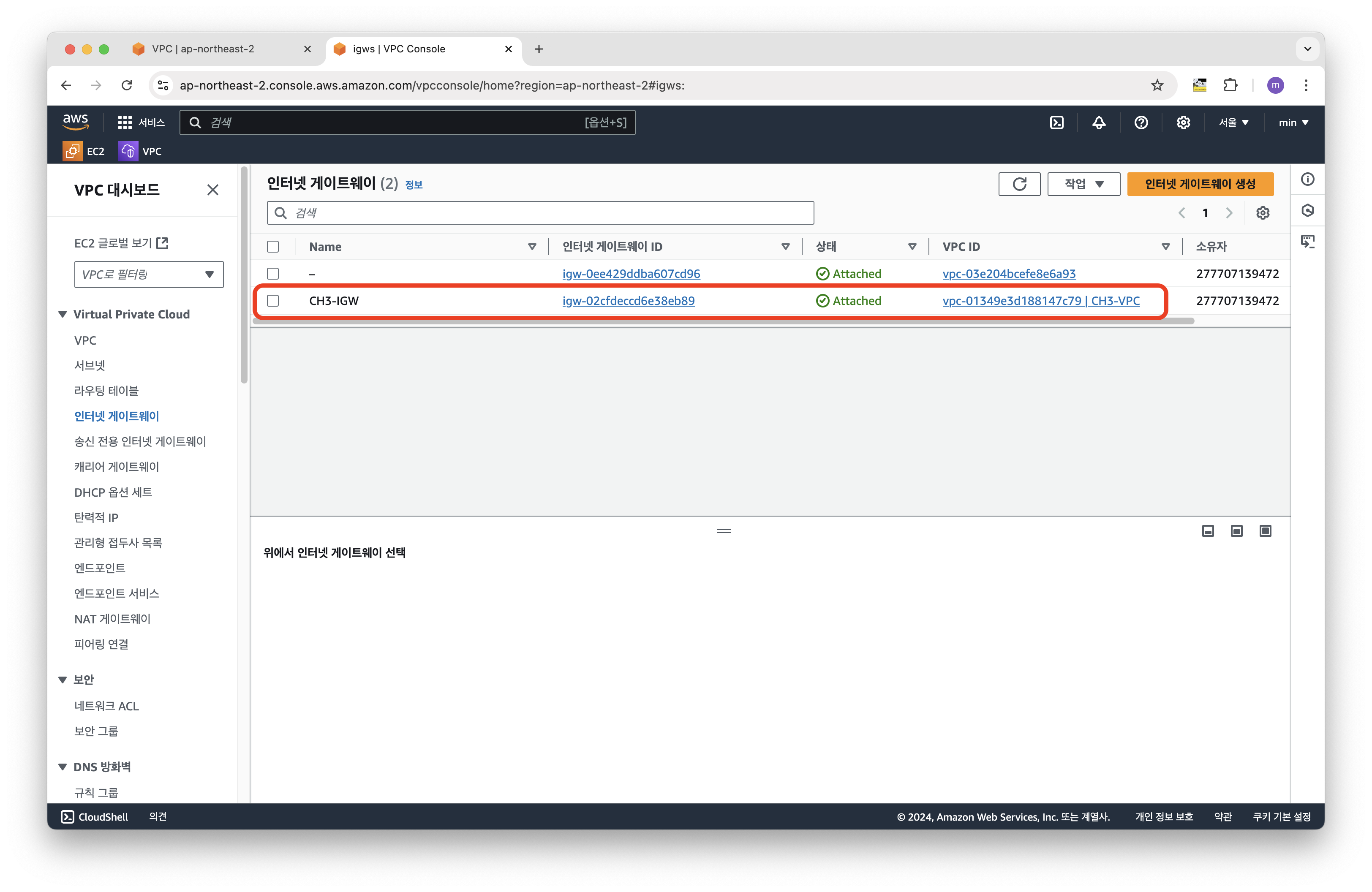Viewport: 1372px width, 892px height.
Task: Check the unnamed internet gateway row
Action: coord(273,274)
